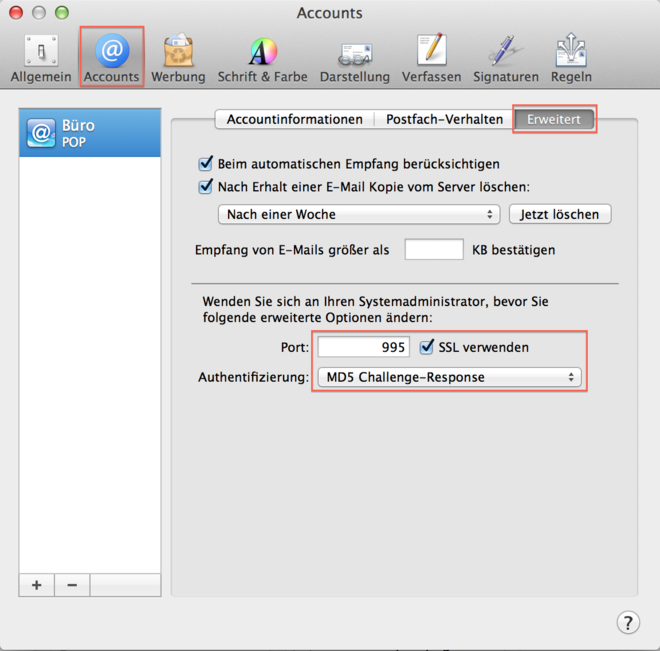Expand the Authentifizierung MD5 Challenge-Response dropdown
The width and height of the screenshot is (660, 651).
point(447,377)
